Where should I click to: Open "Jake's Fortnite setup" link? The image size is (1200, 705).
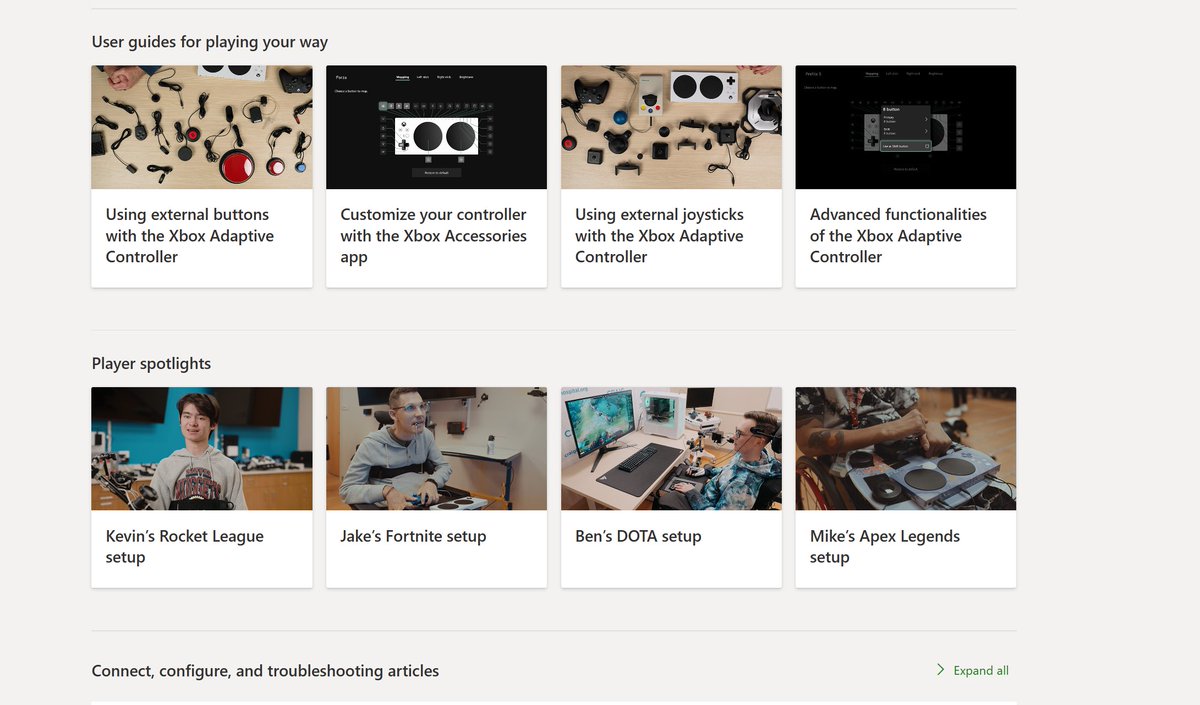coord(413,536)
